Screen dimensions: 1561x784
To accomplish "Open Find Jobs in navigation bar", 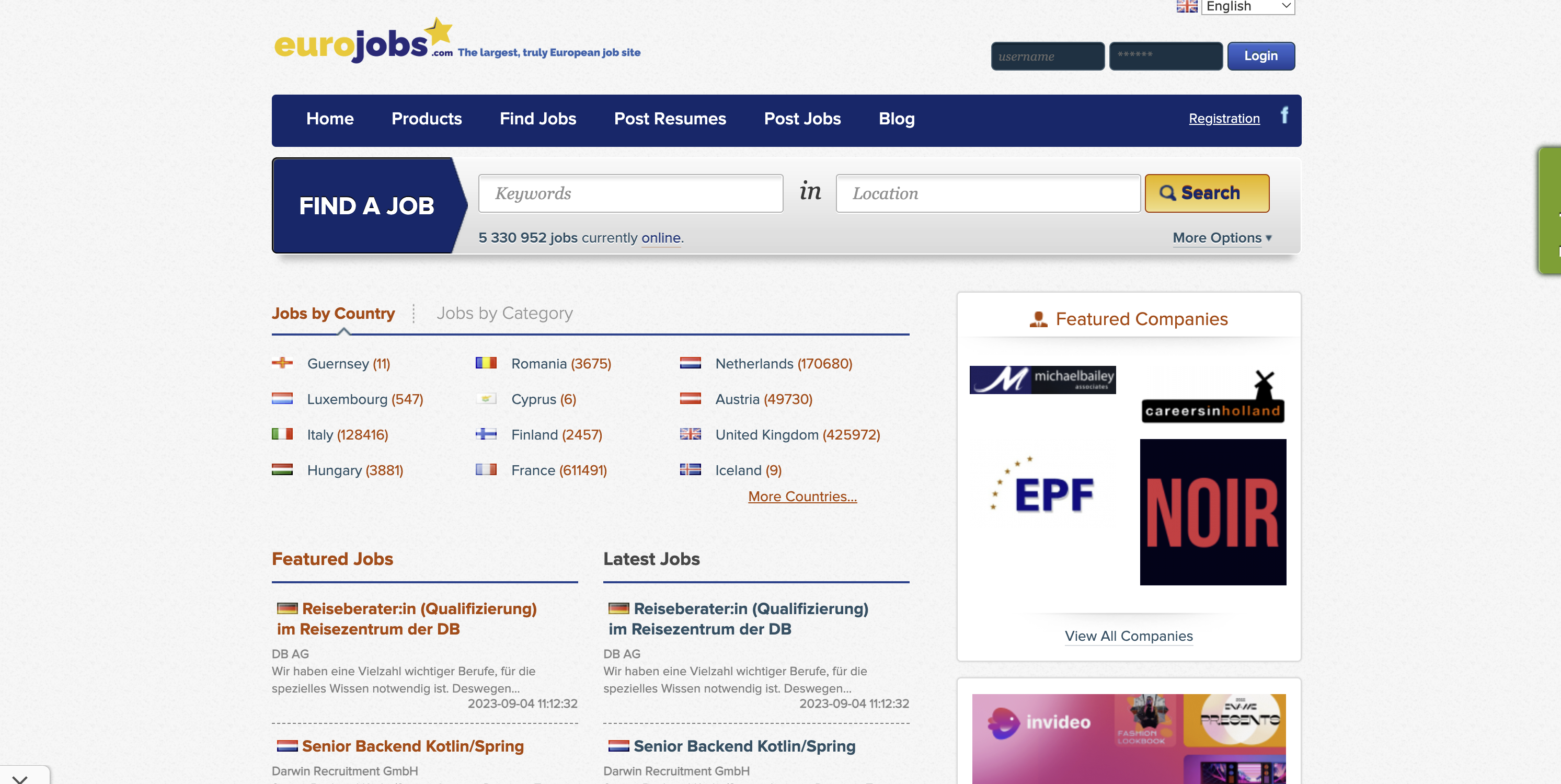I will click(x=537, y=119).
